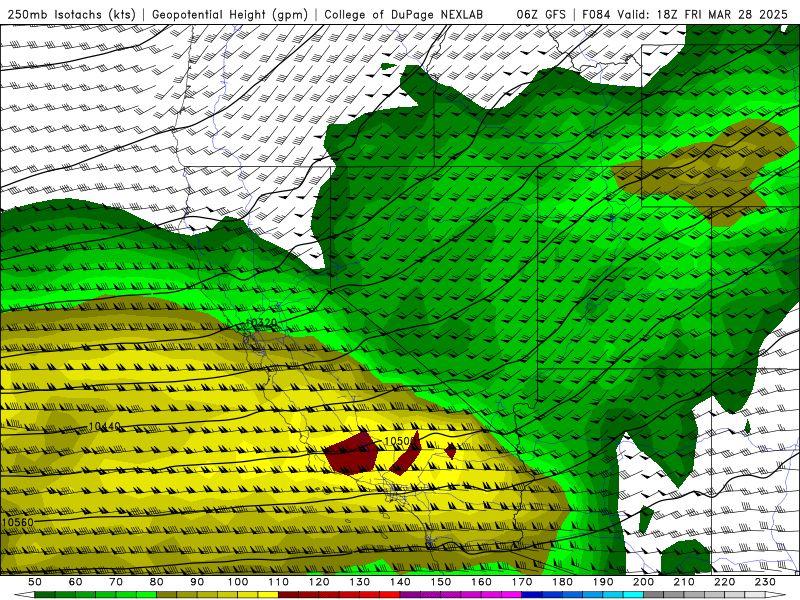Click the 10500 height contour label
The height and width of the screenshot is (600, 800).
399,441
